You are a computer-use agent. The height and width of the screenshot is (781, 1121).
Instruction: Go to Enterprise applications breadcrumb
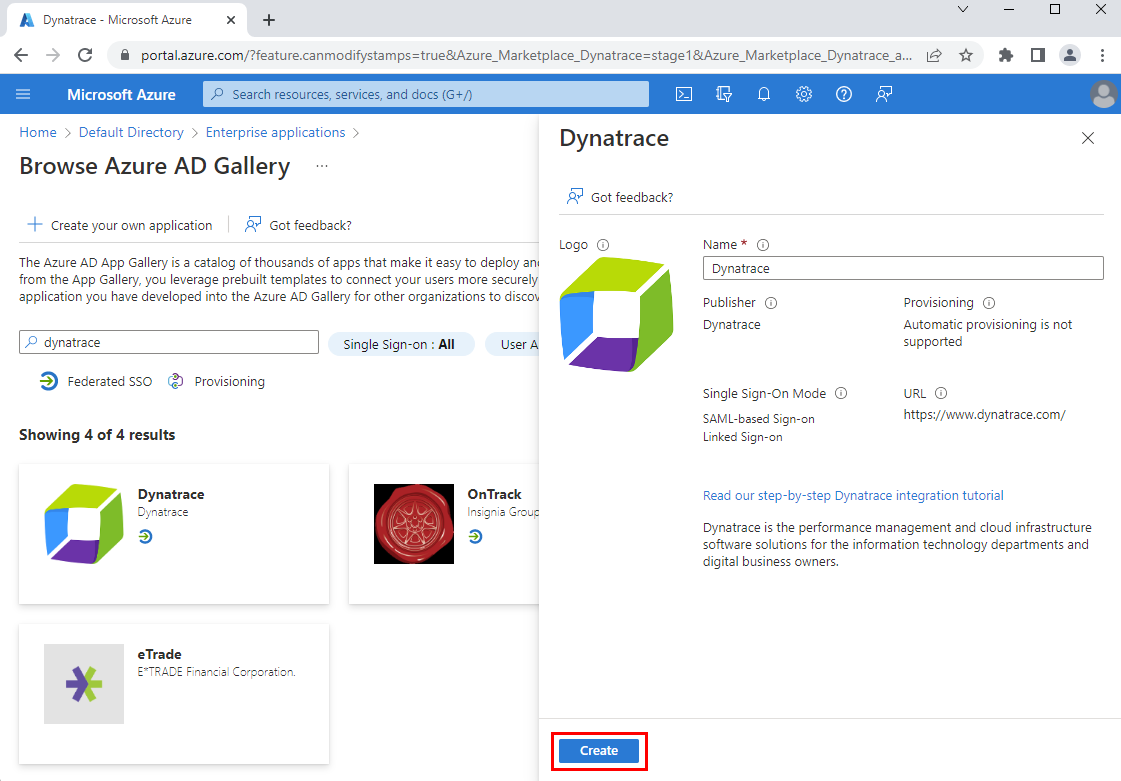tap(275, 132)
